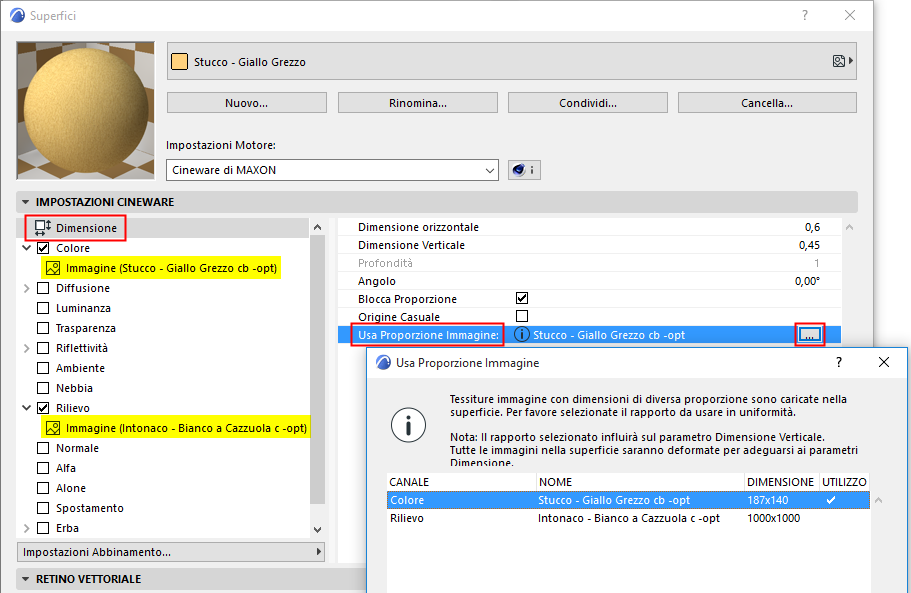Click the Dimensione Verticale value 0,45
The width and height of the screenshot is (911, 593).
(x=809, y=245)
